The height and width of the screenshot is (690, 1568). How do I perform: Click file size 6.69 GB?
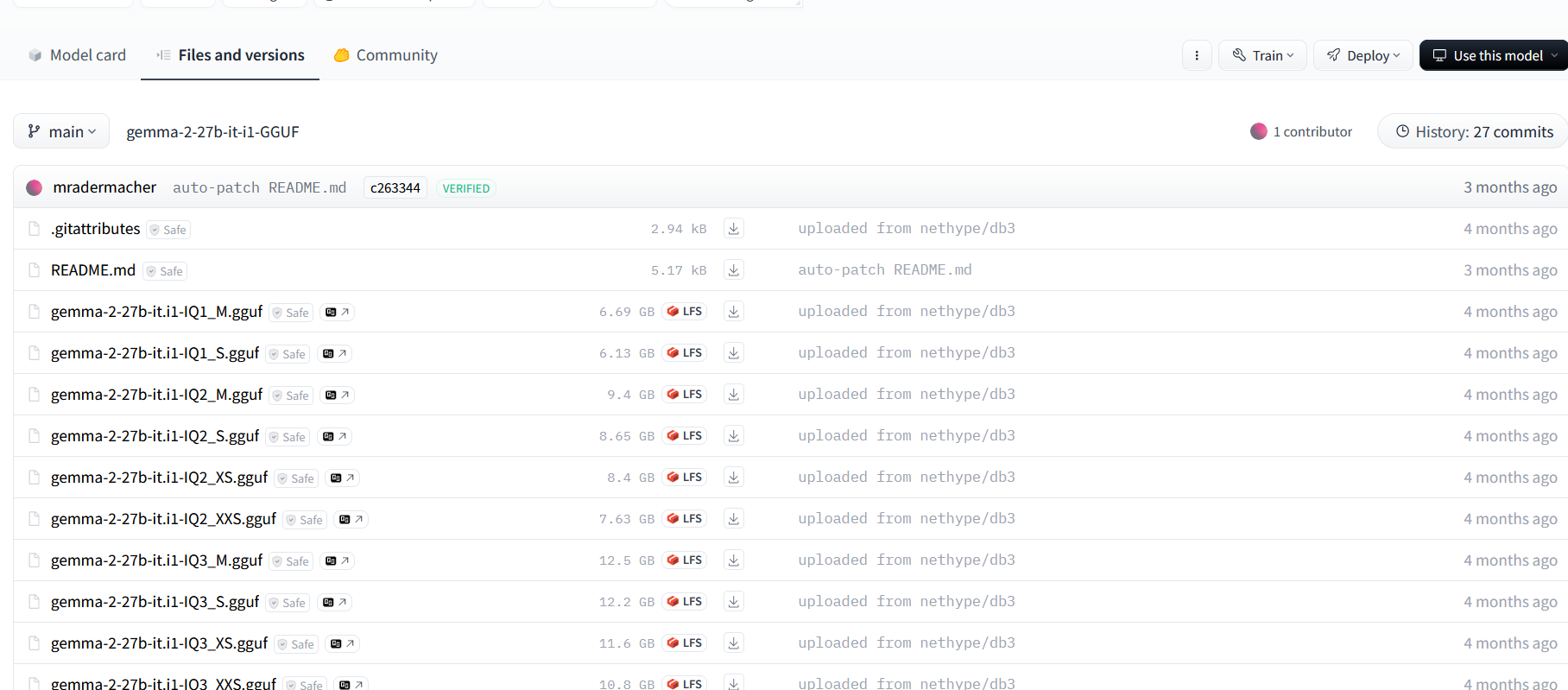[627, 312]
